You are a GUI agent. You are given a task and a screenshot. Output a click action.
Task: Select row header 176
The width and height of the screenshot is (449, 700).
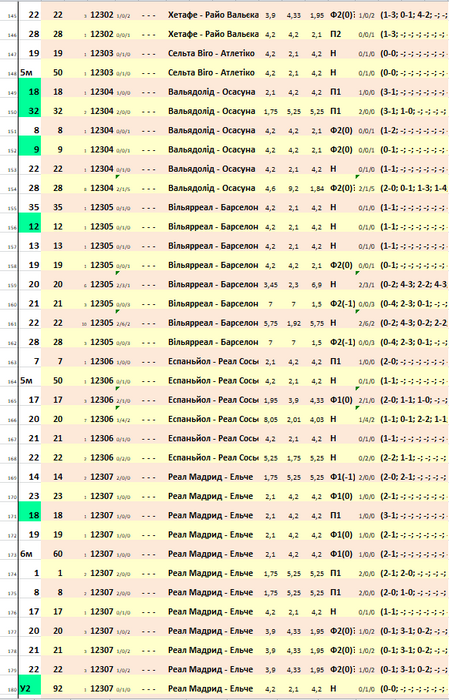[12, 613]
